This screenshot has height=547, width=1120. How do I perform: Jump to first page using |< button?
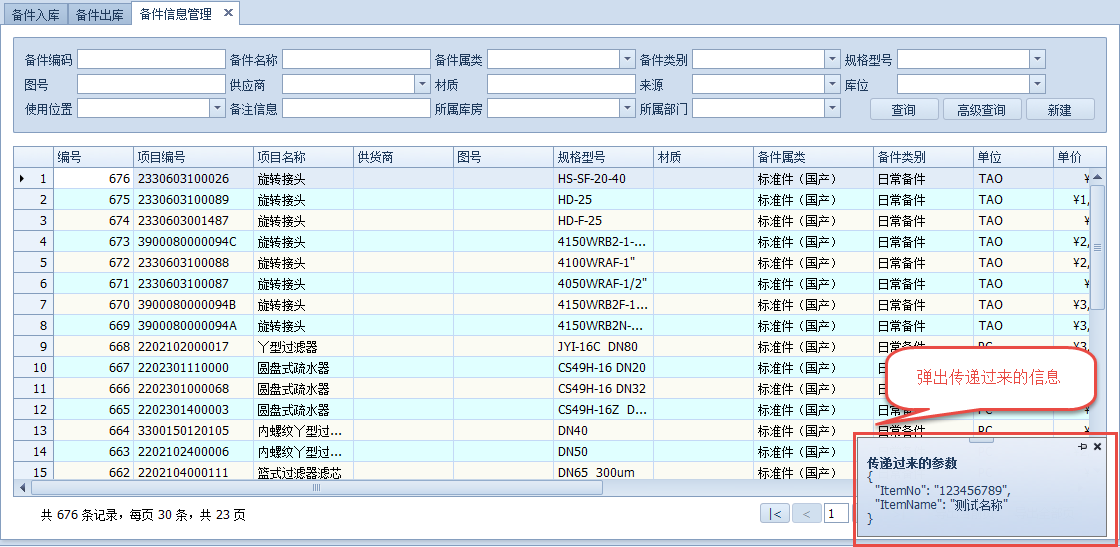pyautogui.click(x=775, y=513)
